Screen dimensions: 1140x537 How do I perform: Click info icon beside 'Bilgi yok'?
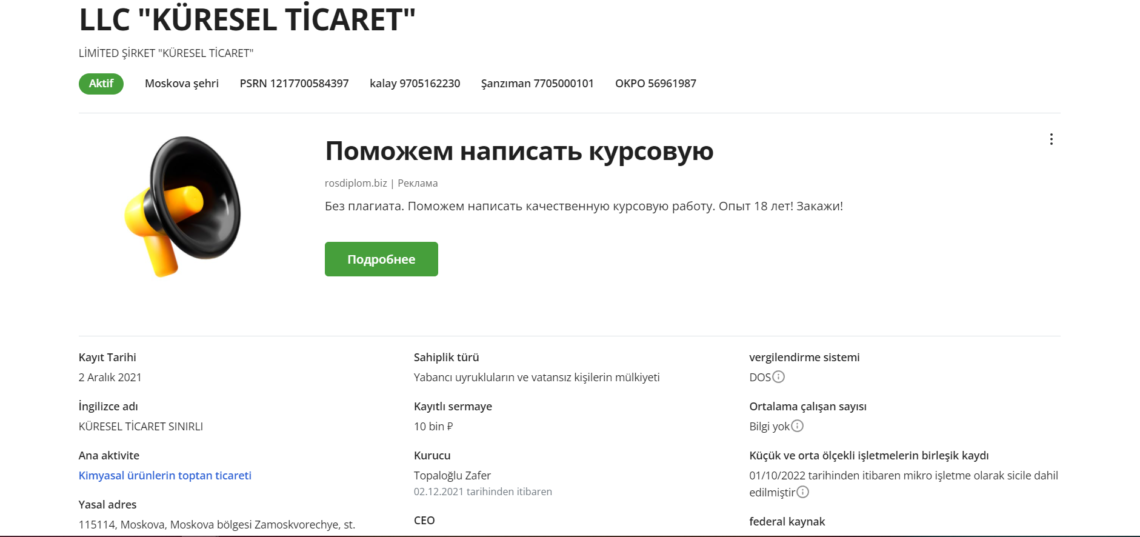(x=798, y=426)
